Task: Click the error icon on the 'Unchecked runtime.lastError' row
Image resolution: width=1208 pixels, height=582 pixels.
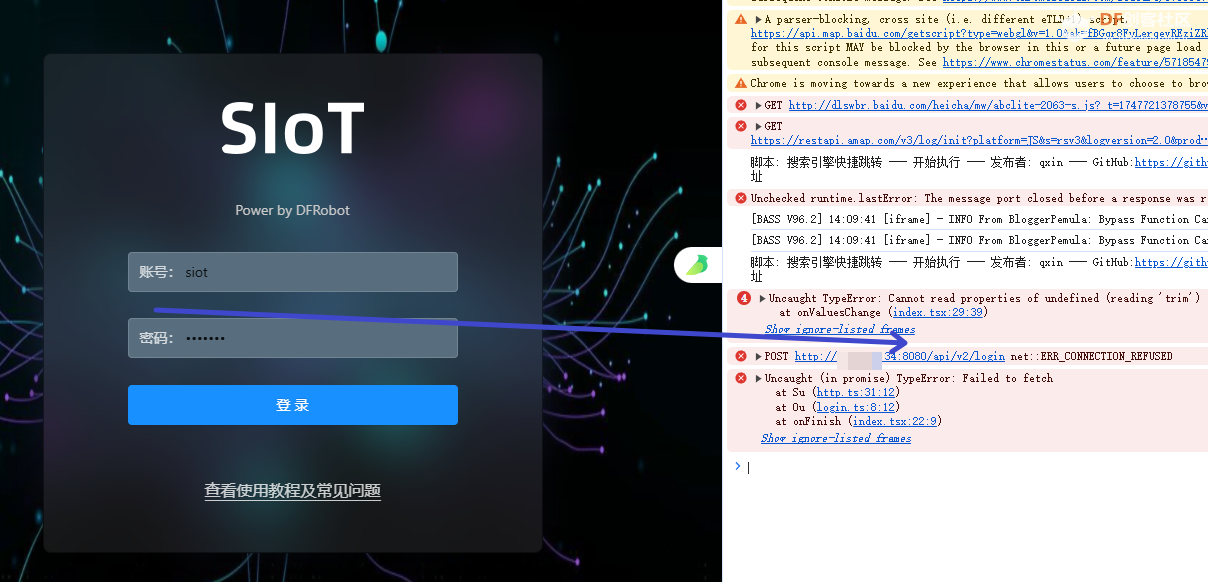Action: click(x=741, y=198)
